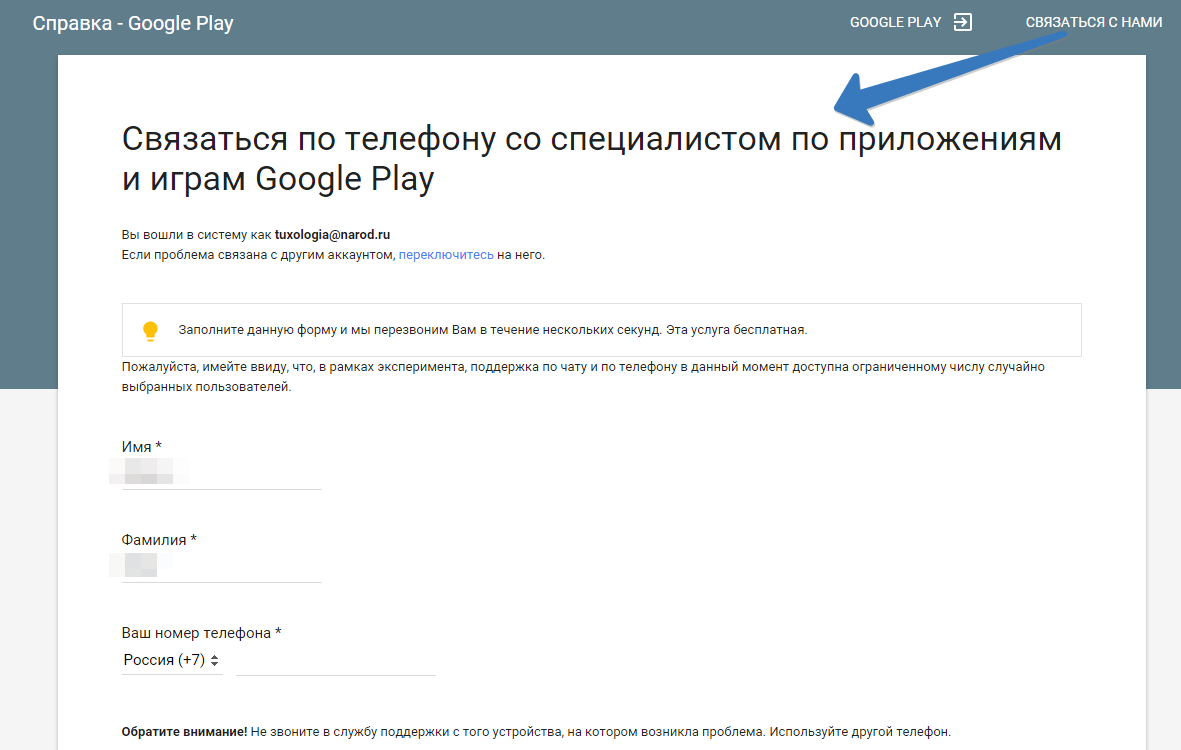
Task: Click the email tuxologia@narod.ru text
Action: (332, 235)
